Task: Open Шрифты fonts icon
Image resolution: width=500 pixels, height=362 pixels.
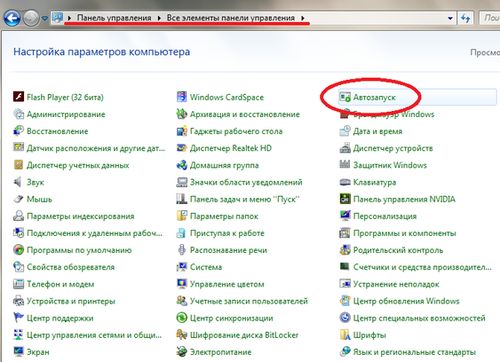Action: click(345, 335)
